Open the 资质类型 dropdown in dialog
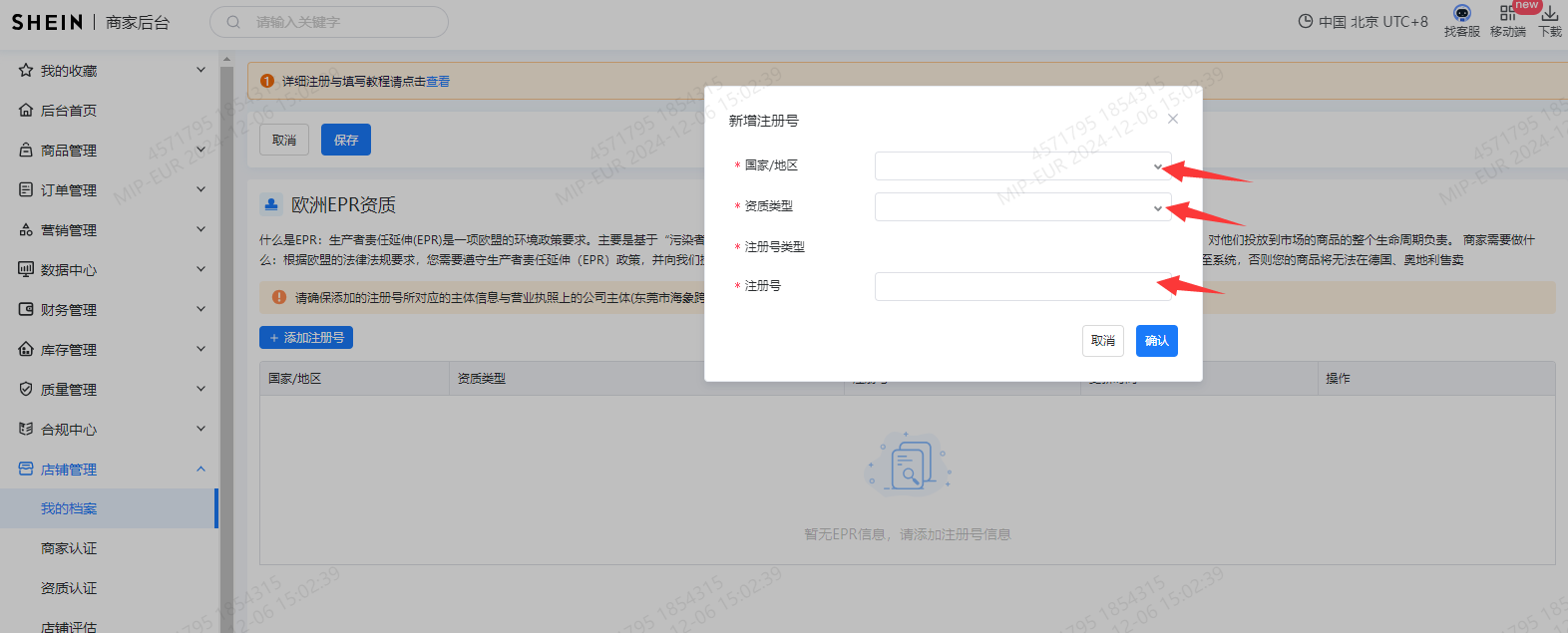The height and width of the screenshot is (633, 1568). pyautogui.click(x=1023, y=207)
